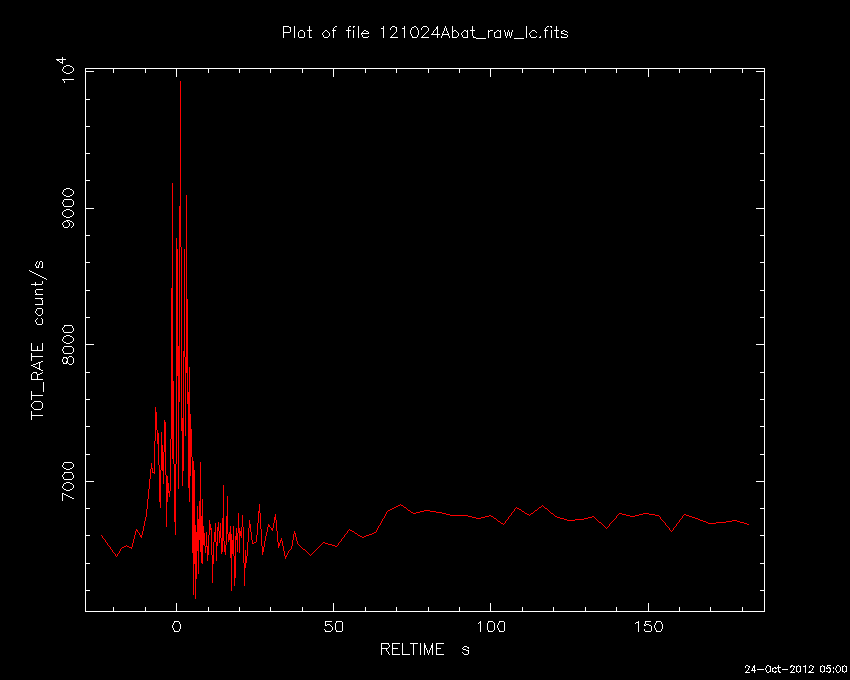This screenshot has height=680, width=850.
Task: Click the tallest peak of the red light curve
Action: point(180,82)
